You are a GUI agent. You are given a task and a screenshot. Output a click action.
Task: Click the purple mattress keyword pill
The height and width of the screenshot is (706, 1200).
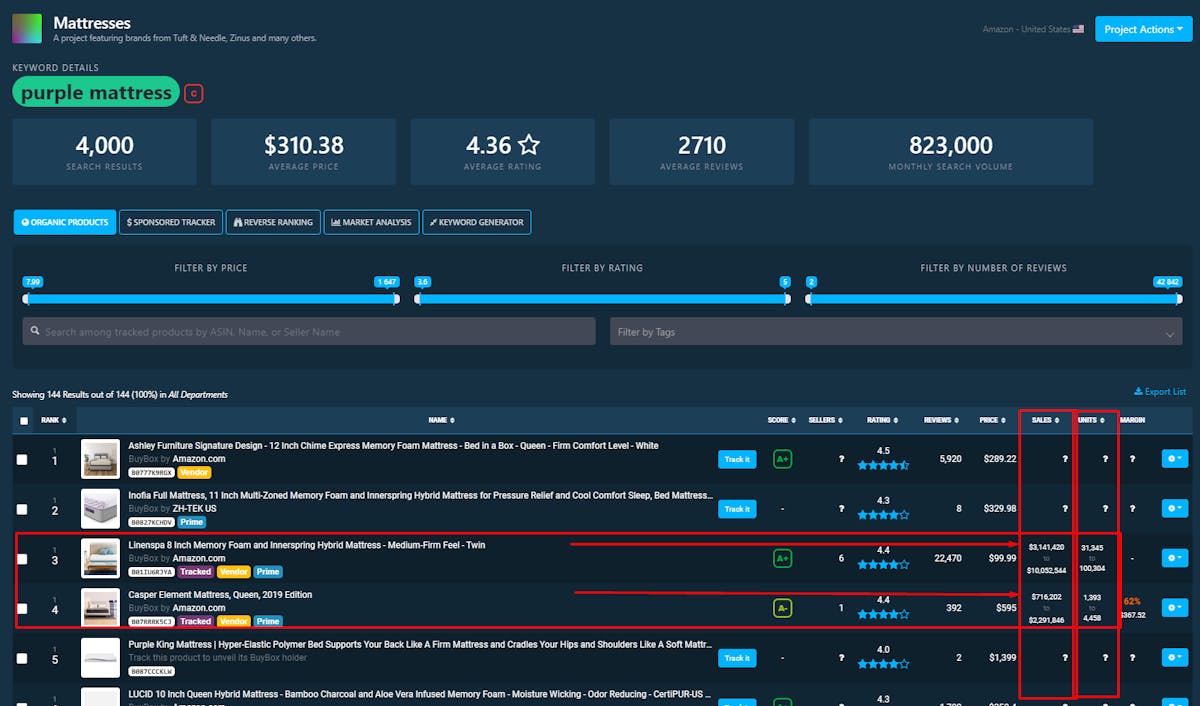(x=96, y=93)
